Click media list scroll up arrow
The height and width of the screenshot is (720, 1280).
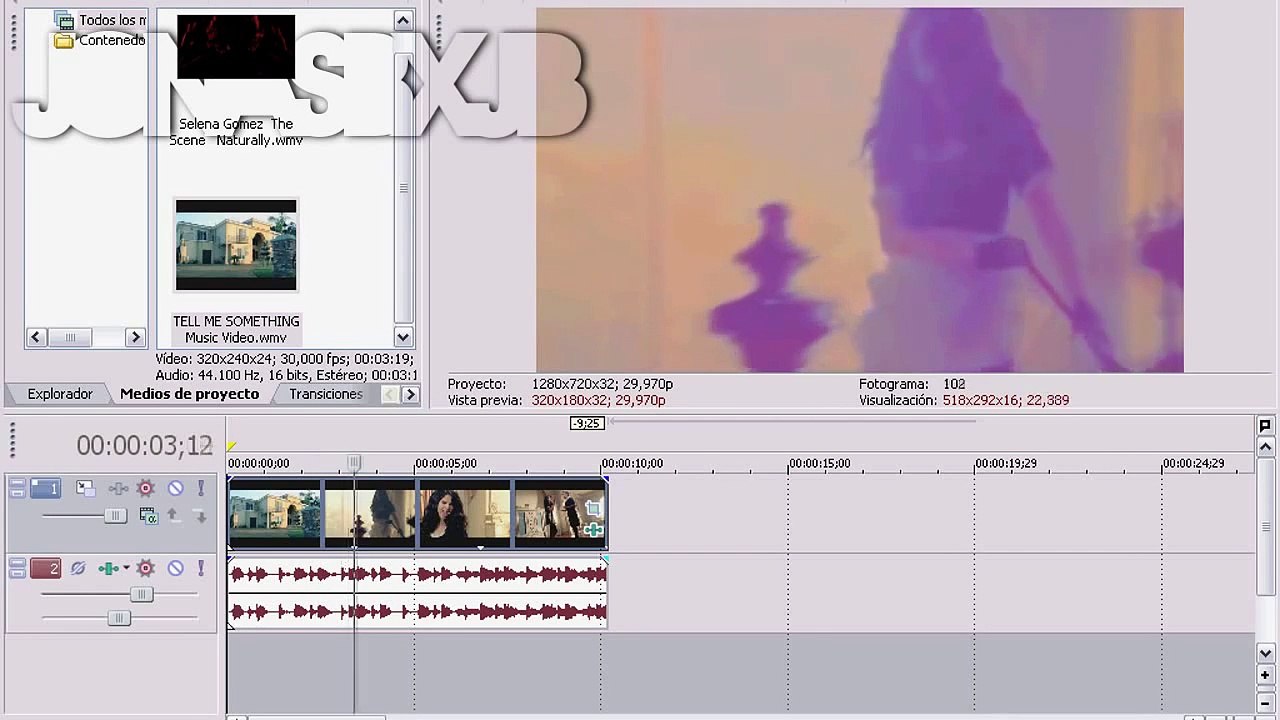coord(403,20)
